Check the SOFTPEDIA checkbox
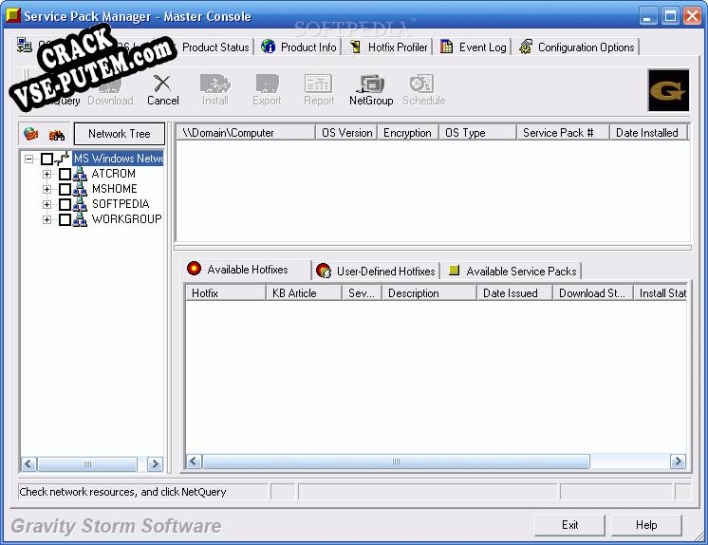Screen dimensions: 708x545 (65, 204)
